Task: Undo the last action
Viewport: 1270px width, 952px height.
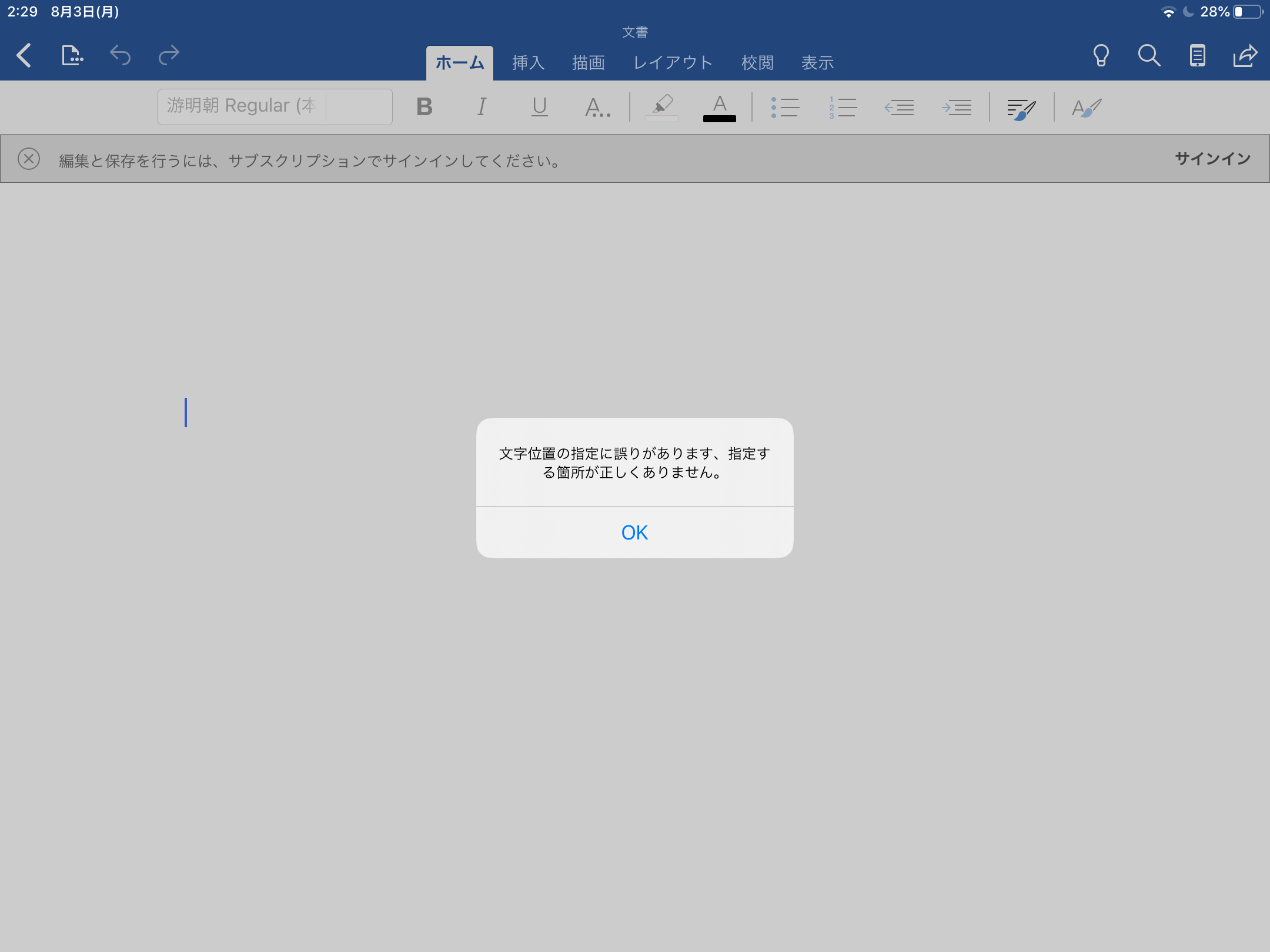Action: (x=119, y=55)
